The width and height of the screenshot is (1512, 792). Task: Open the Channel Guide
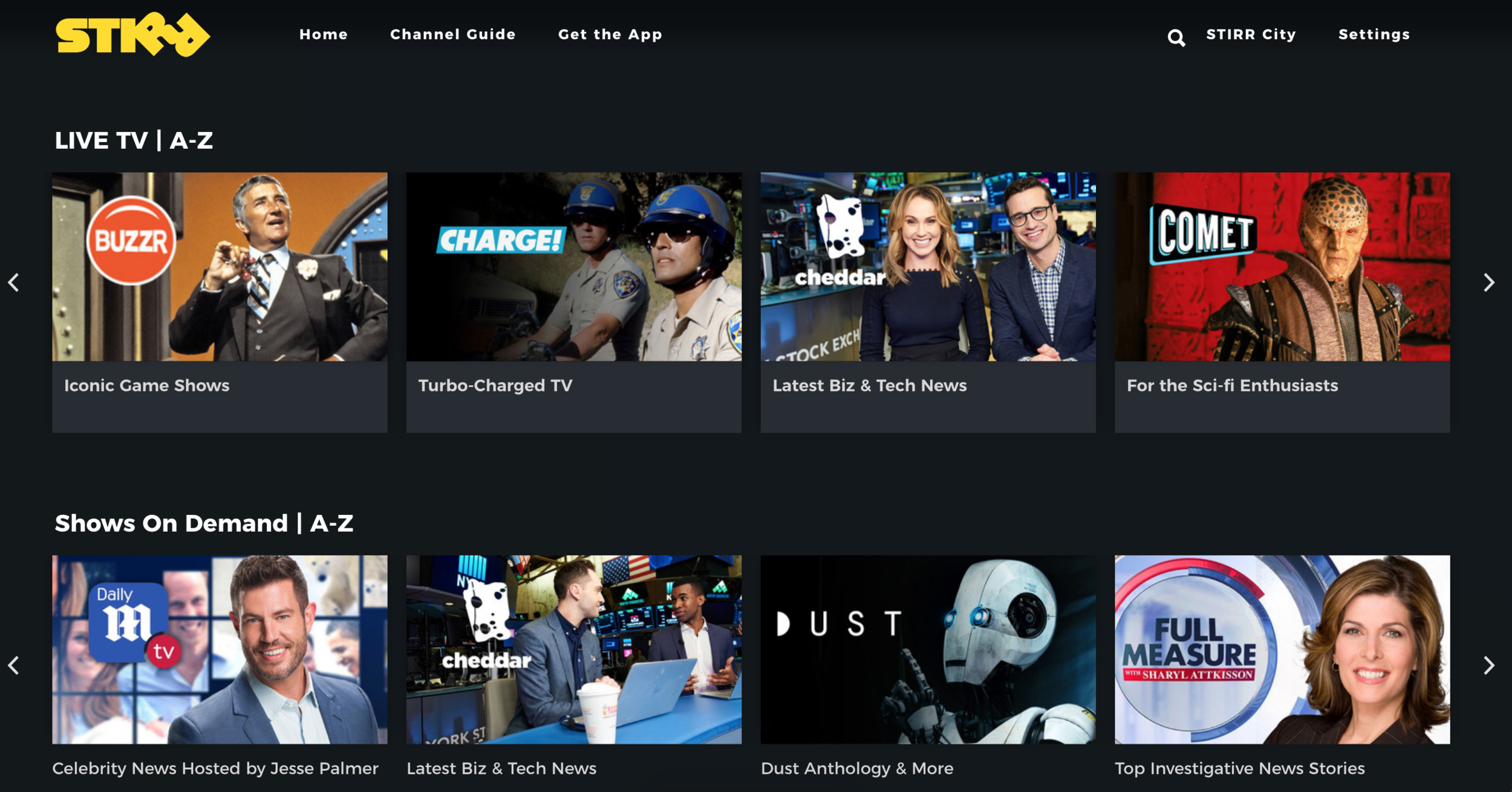(453, 34)
